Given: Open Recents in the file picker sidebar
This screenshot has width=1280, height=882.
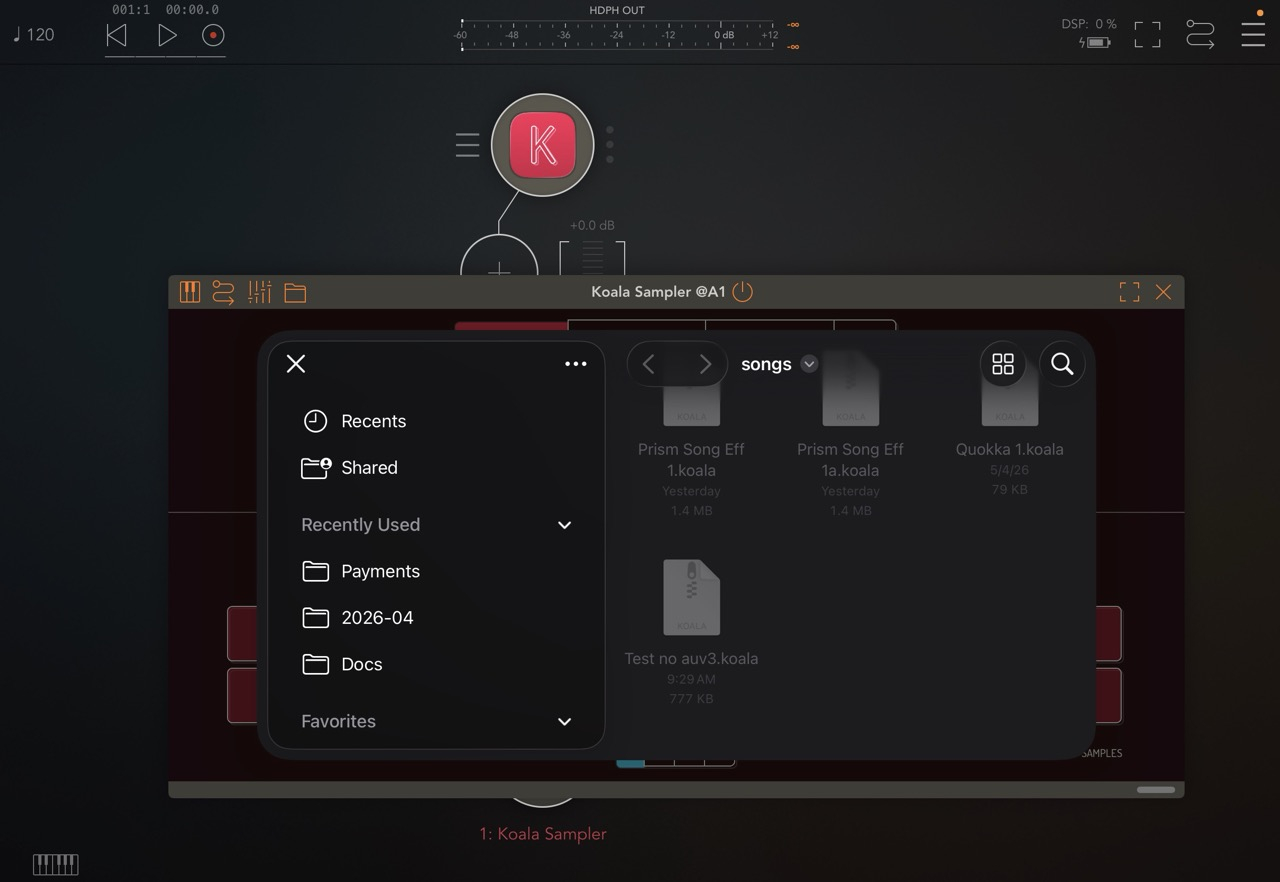Looking at the screenshot, I should point(436,421).
